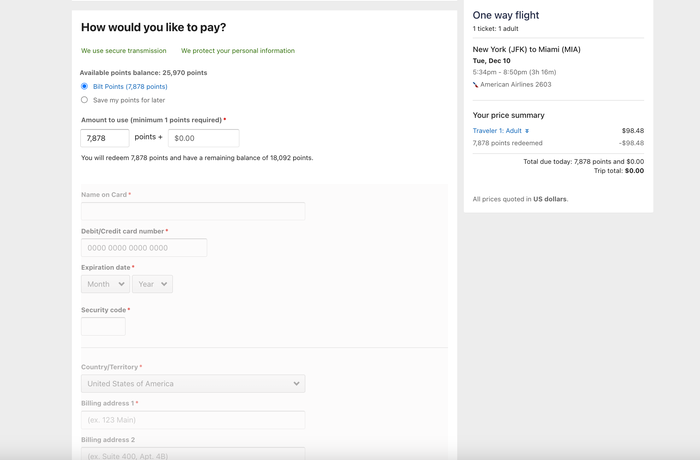Click the Bilt Points (7,878 points) label

(x=130, y=87)
